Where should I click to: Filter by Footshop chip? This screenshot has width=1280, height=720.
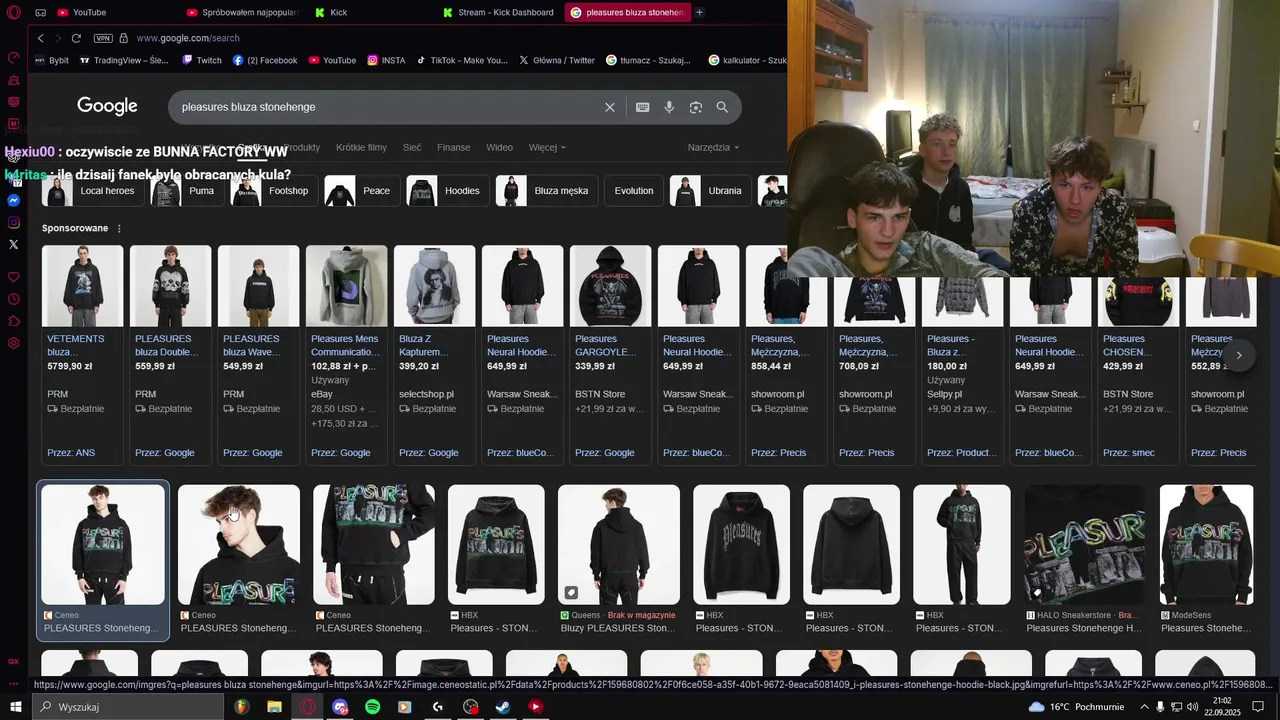(x=273, y=191)
